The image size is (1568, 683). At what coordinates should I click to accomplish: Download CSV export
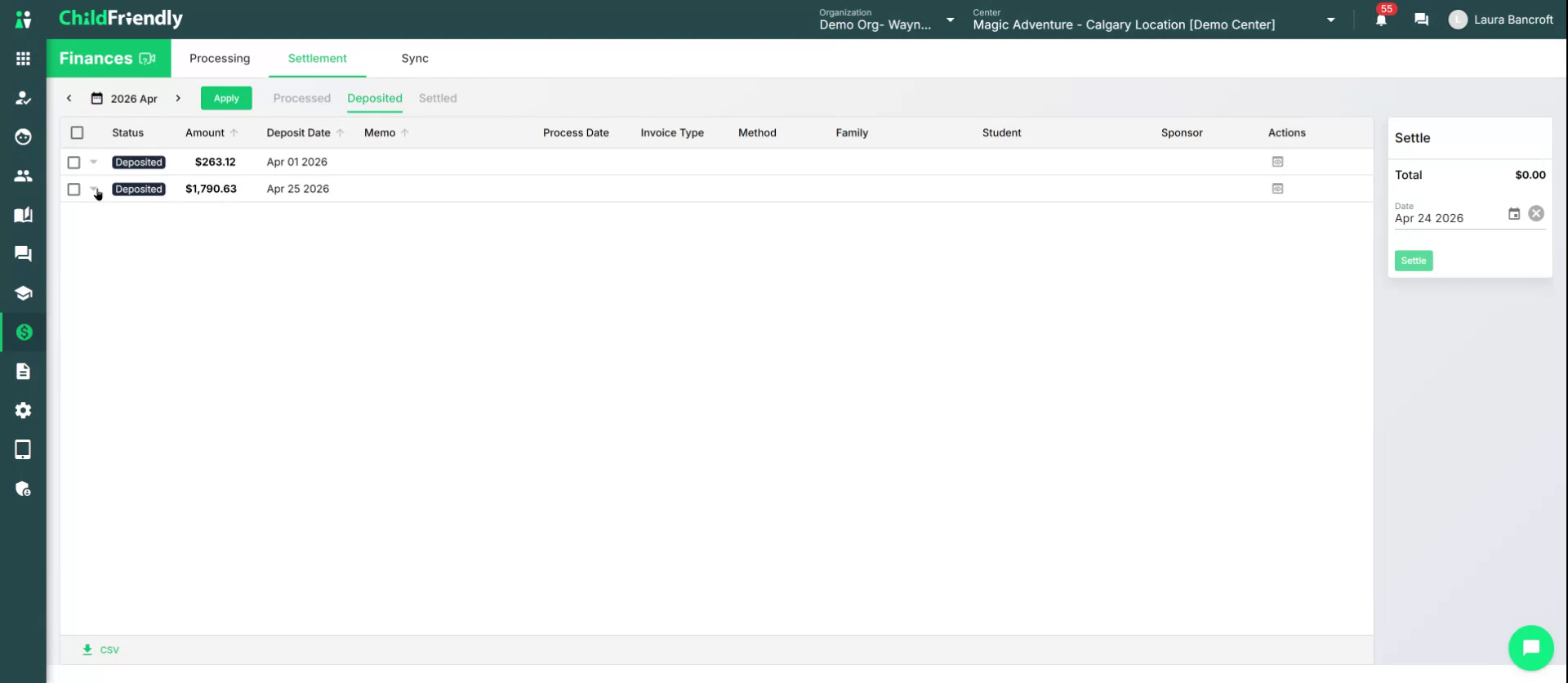[x=100, y=650]
